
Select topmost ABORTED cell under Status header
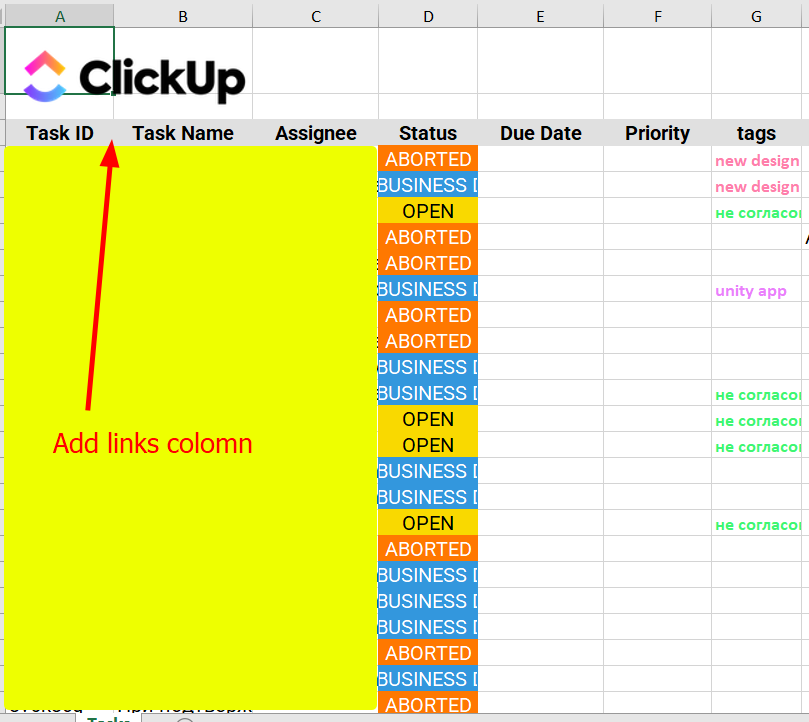click(428, 159)
